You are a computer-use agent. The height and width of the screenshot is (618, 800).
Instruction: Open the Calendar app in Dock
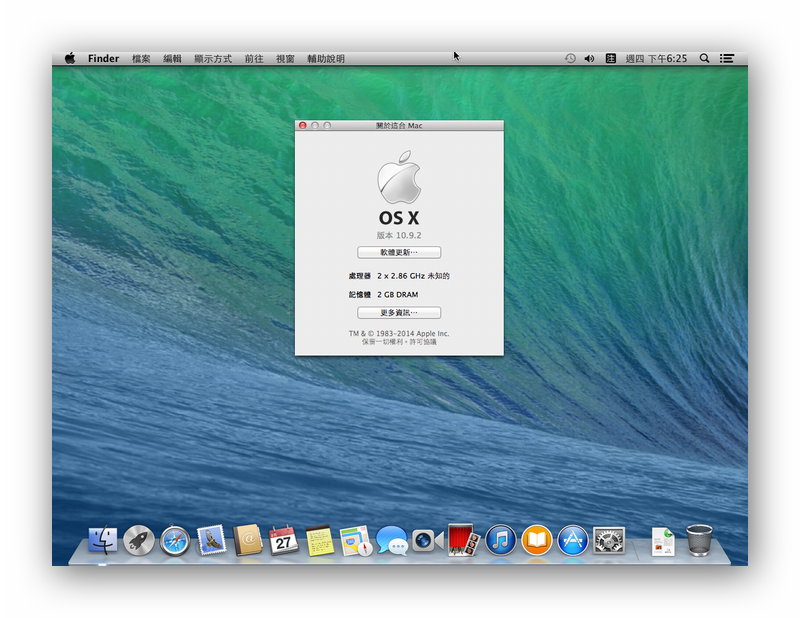[284, 540]
